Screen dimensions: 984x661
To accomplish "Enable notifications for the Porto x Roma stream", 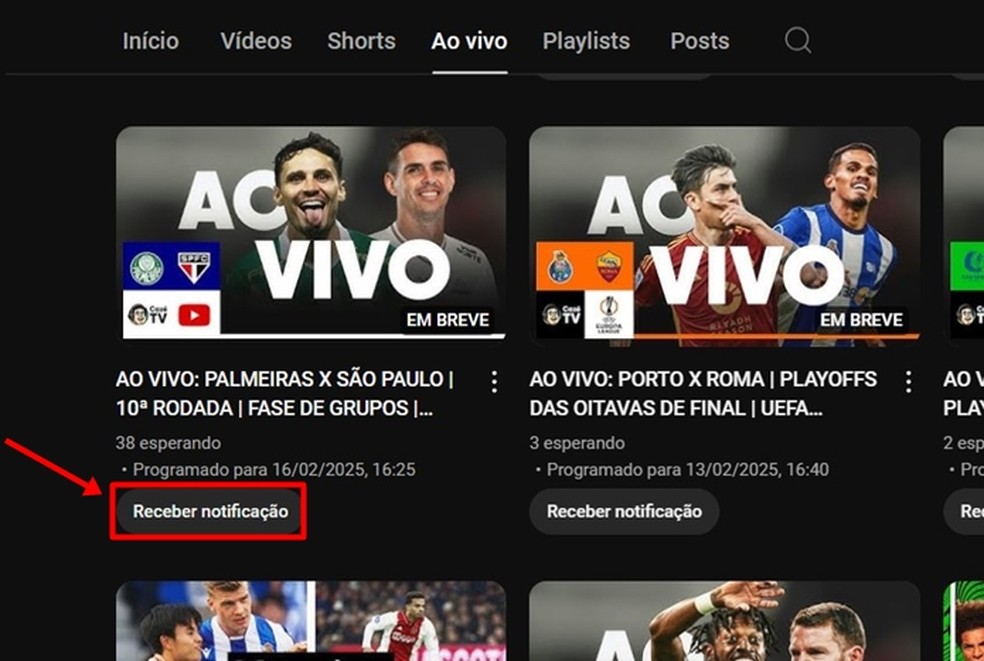I will pos(623,511).
